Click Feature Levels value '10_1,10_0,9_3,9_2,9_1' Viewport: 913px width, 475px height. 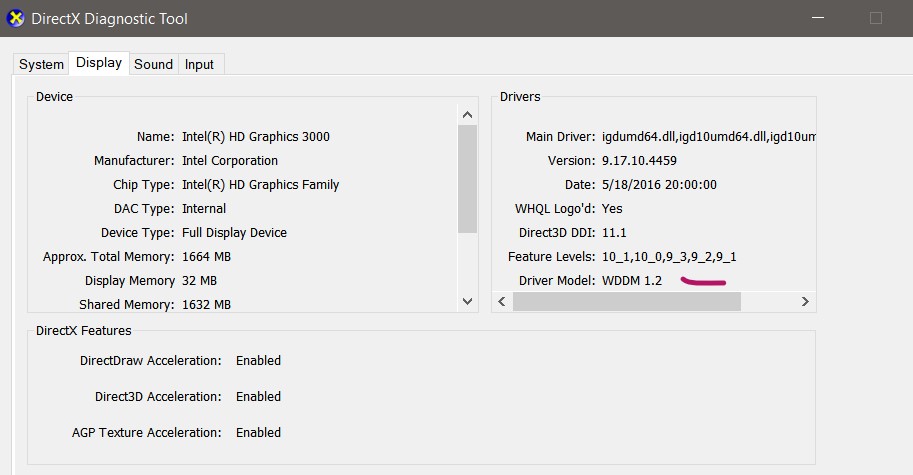[x=669, y=257]
